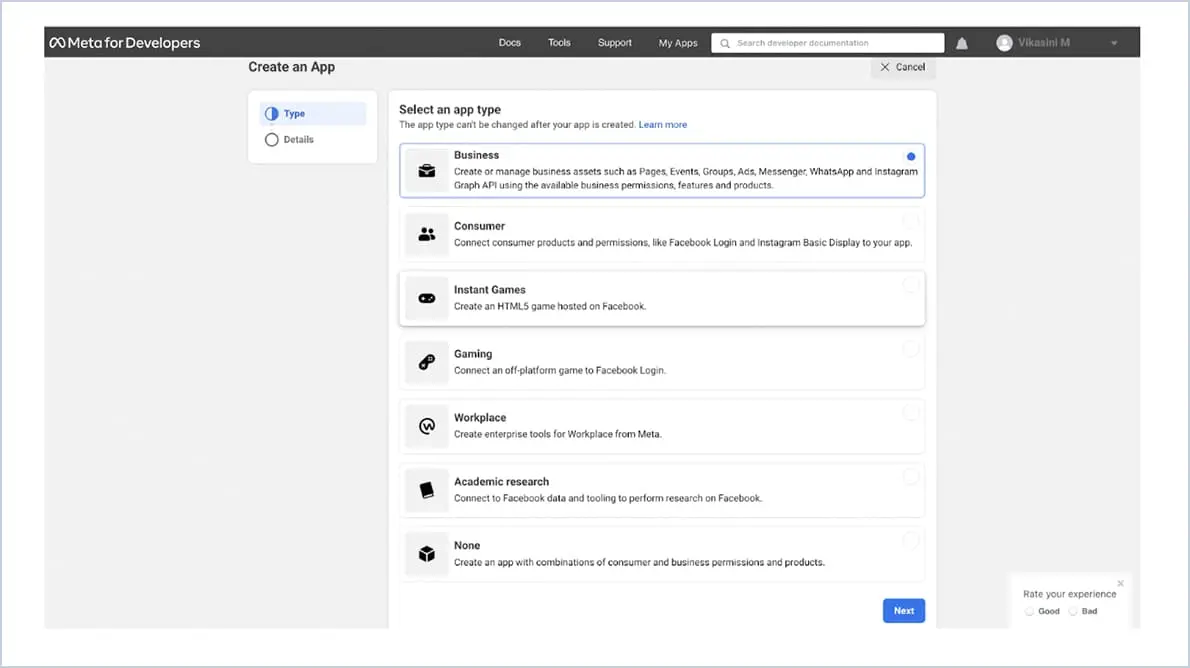Click 'Create an HTML5 game hosted on Facebook' text
Screen dimensions: 1190x668
[x=550, y=307]
